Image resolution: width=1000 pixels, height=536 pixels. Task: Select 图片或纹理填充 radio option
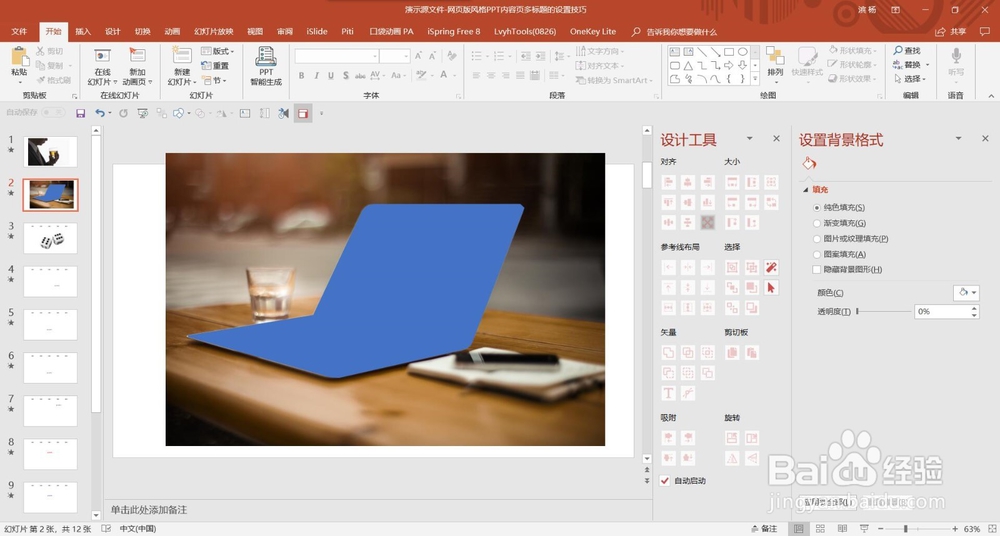click(817, 239)
